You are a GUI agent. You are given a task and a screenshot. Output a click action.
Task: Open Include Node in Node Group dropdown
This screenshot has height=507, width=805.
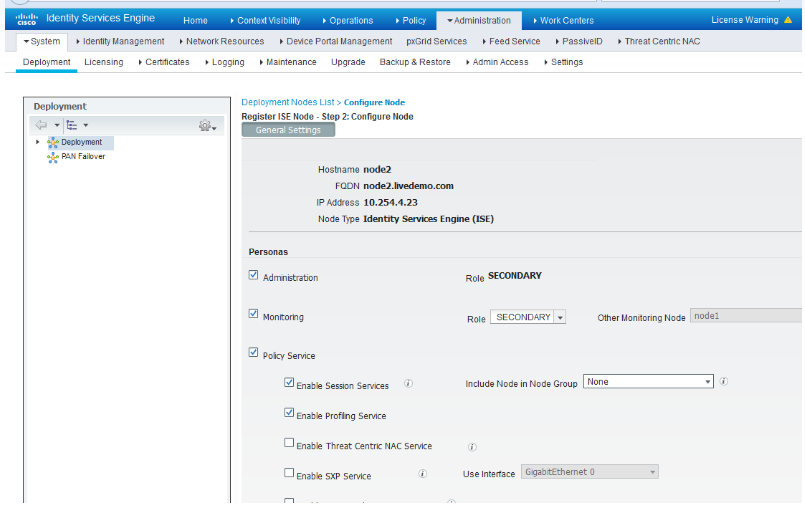tap(648, 381)
